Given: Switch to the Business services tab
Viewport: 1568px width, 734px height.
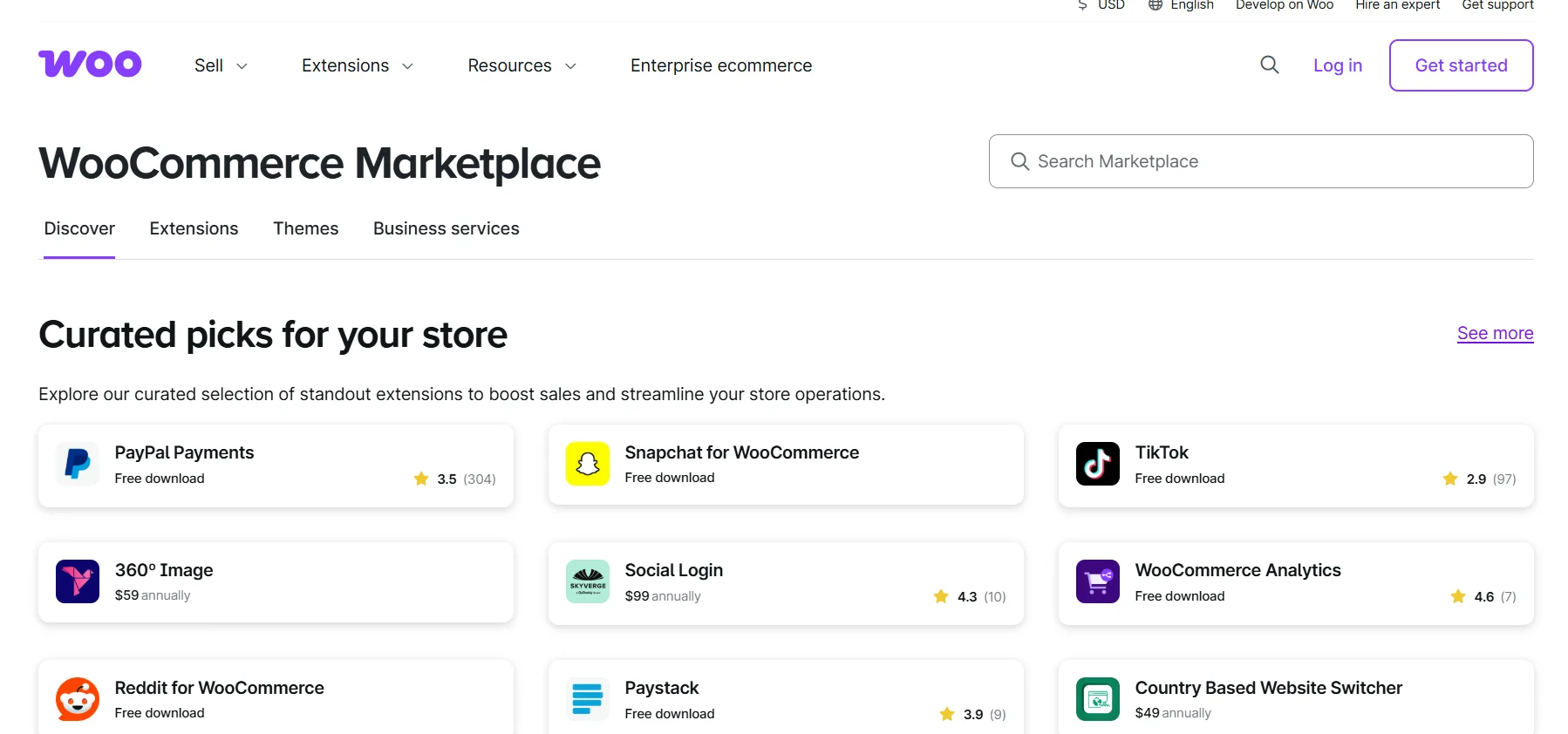Looking at the screenshot, I should point(446,228).
